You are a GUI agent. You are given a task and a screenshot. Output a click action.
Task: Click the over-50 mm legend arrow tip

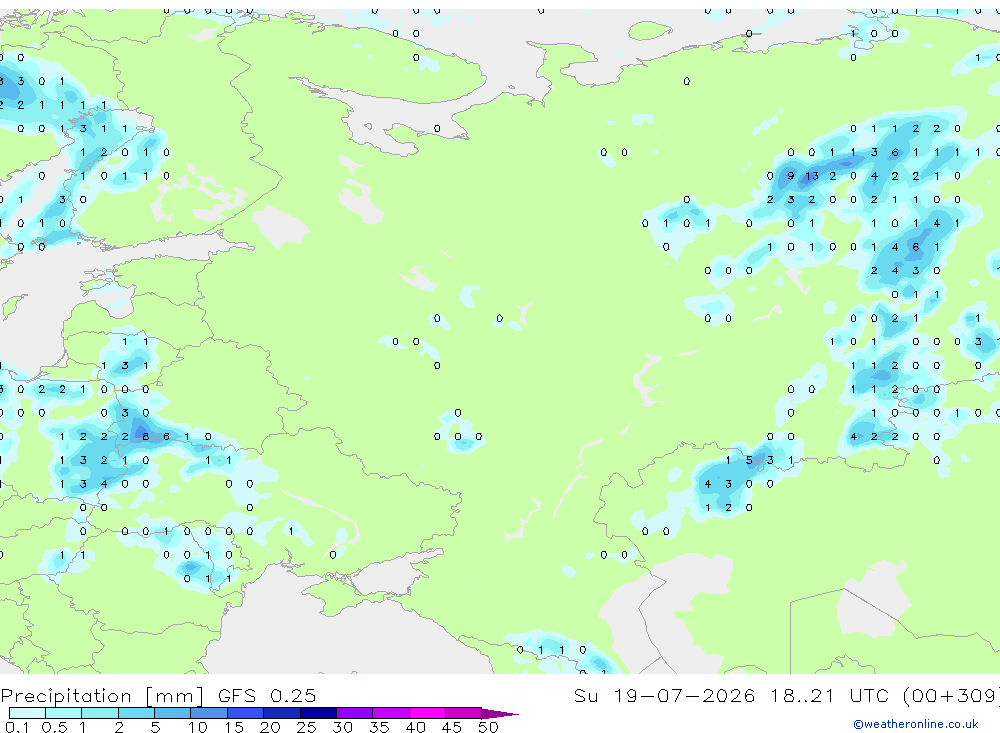tap(499, 714)
